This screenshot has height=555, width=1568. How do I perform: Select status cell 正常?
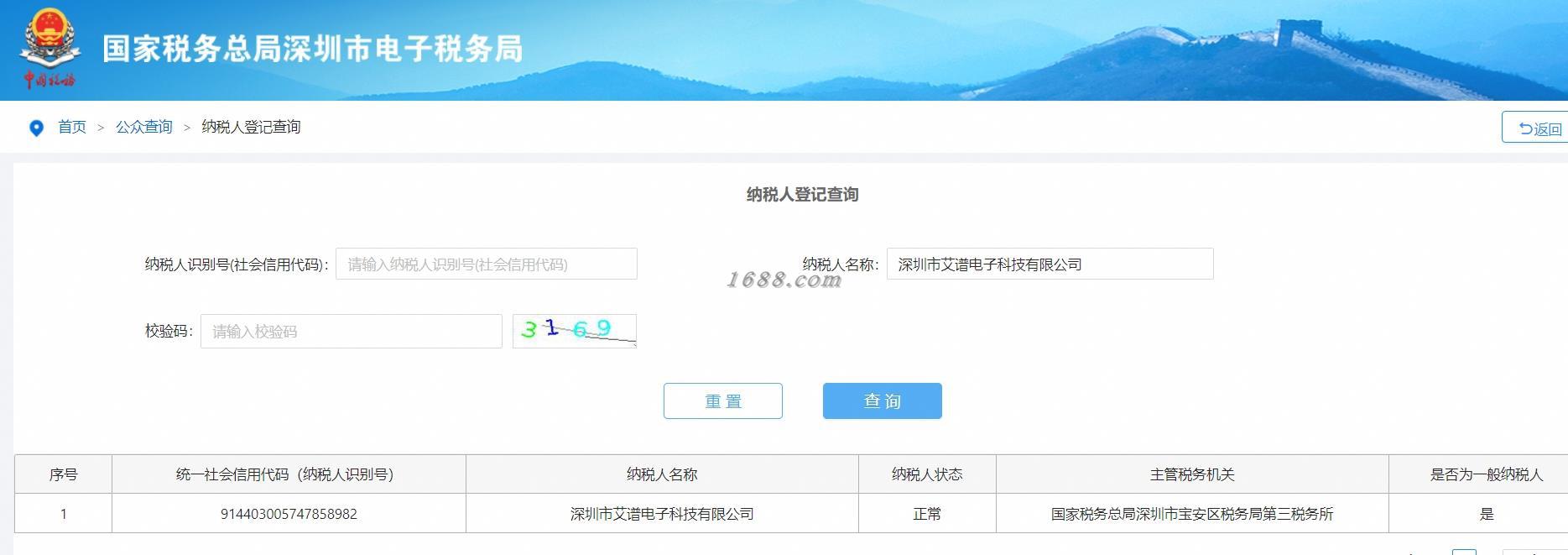[x=927, y=513]
